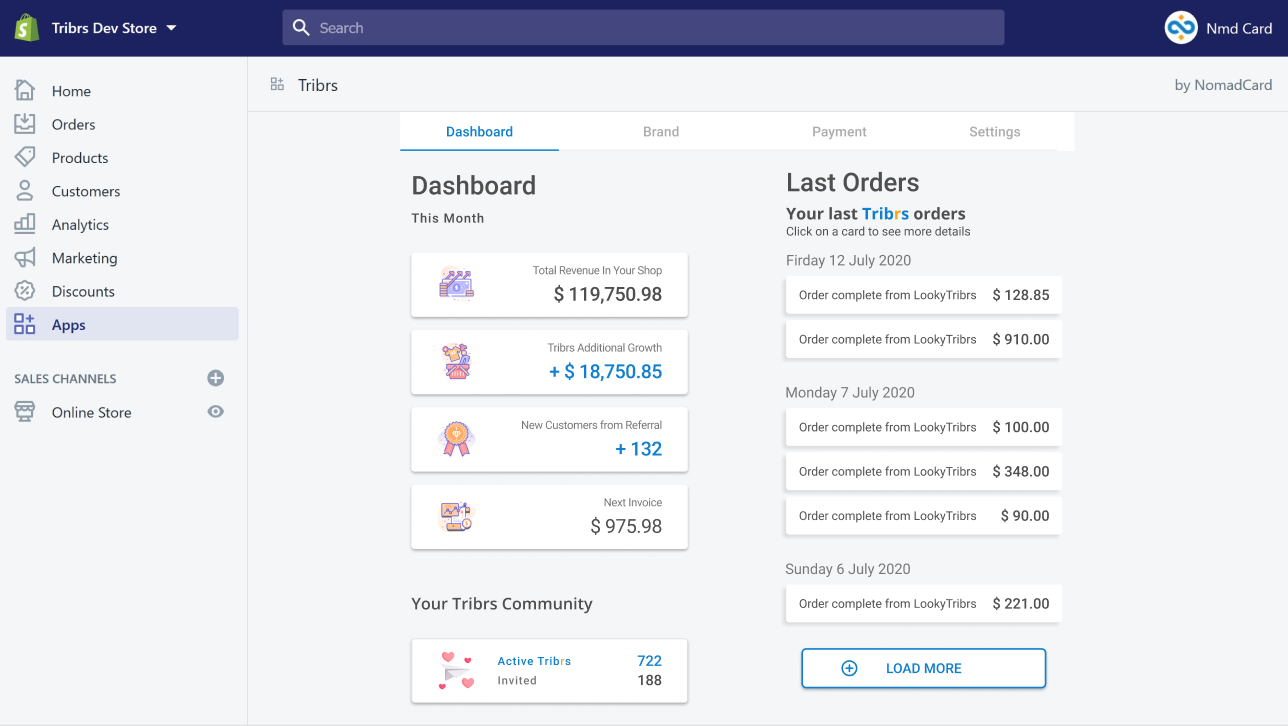Switch to the Payment tab
This screenshot has height=726, width=1288.
tap(839, 132)
